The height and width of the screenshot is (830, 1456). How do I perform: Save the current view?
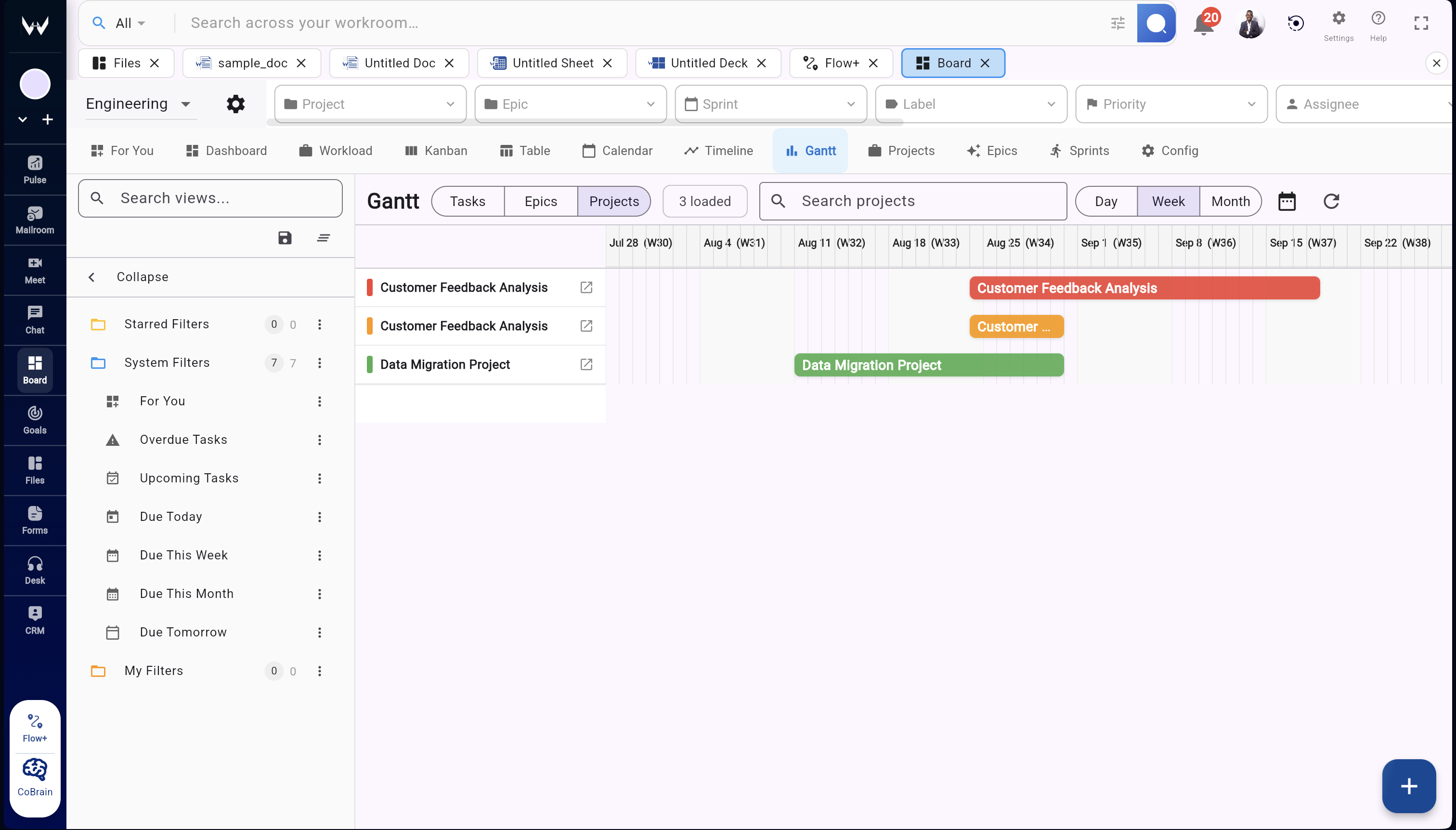tap(285, 237)
